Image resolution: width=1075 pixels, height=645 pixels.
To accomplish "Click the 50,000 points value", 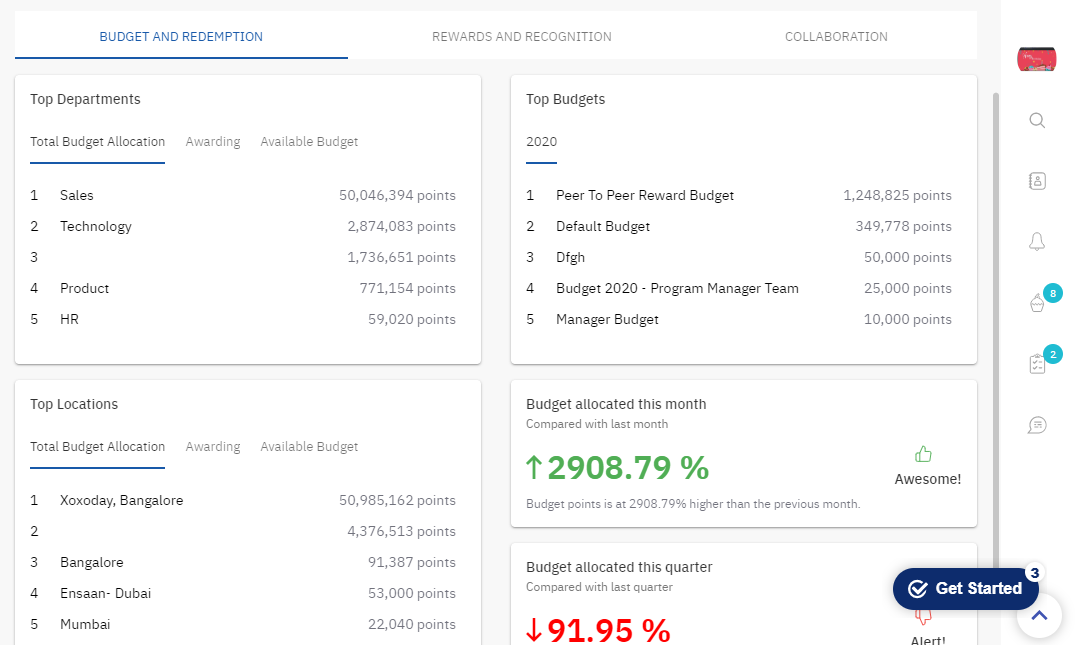I will (x=908, y=258).
